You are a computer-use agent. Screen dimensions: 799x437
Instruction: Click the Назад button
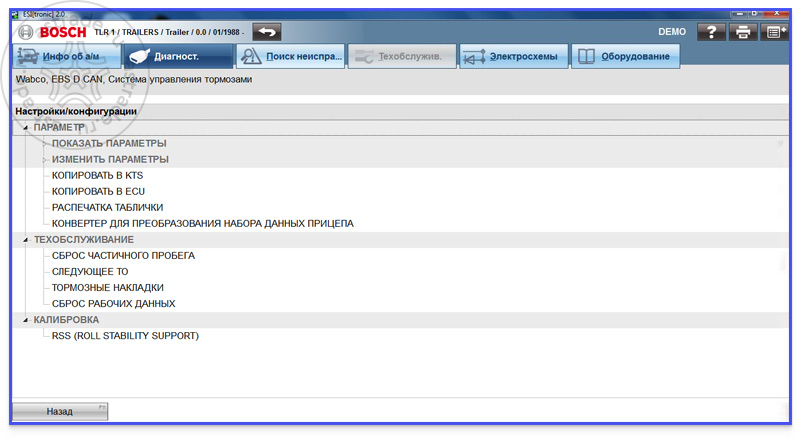coord(60,412)
